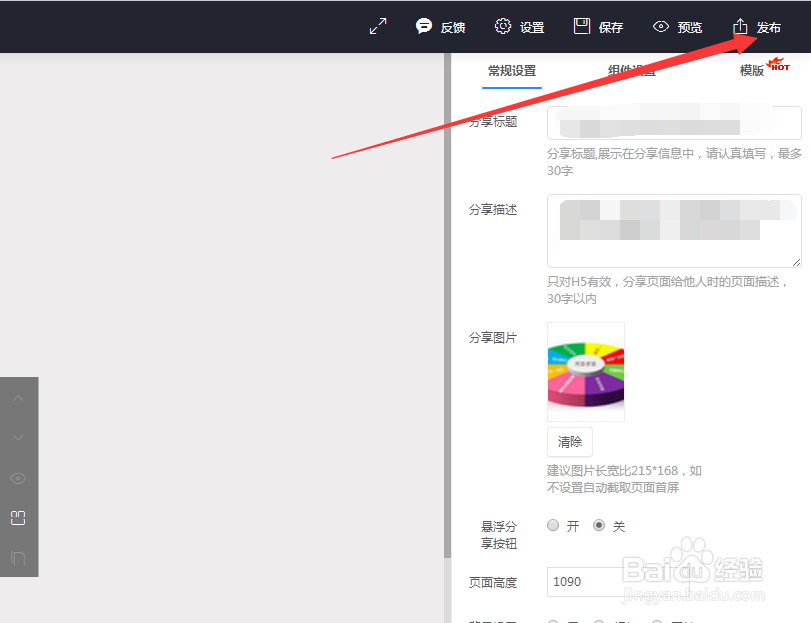Enter fullscreen with the expand arrows icon
This screenshot has width=811, height=623.
pyautogui.click(x=377, y=25)
